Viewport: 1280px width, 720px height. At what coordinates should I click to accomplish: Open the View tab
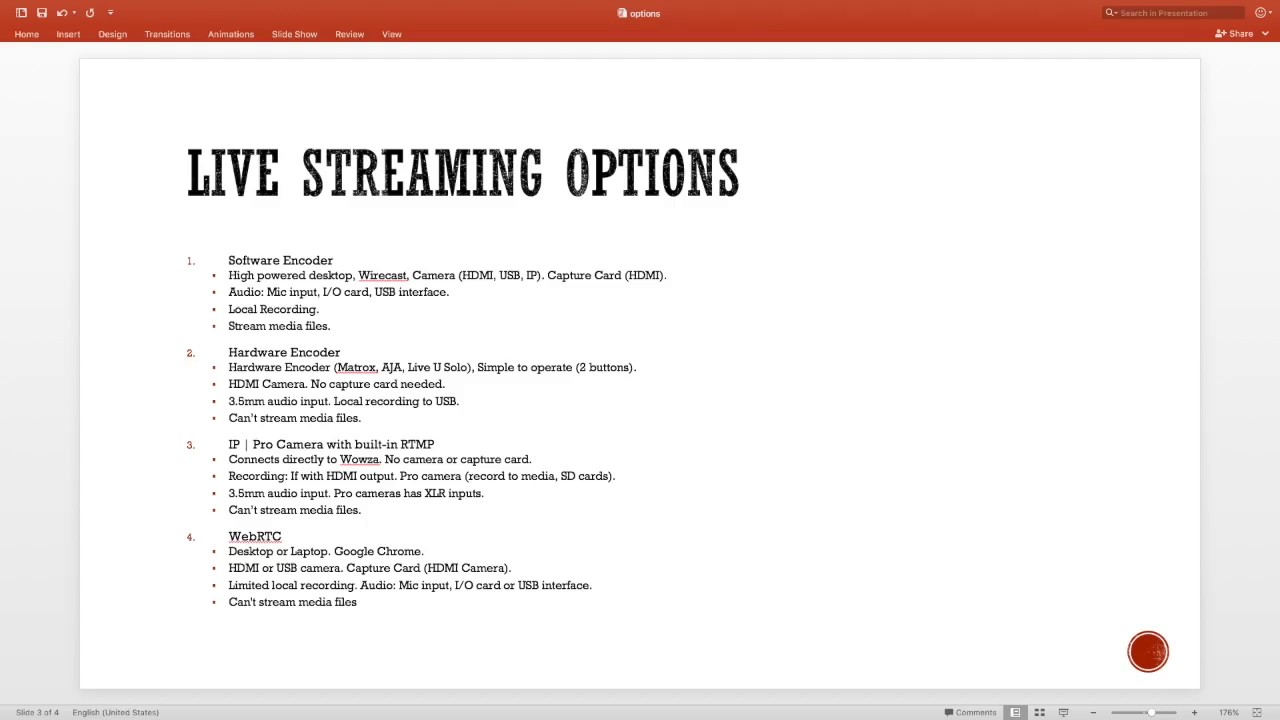pos(391,34)
